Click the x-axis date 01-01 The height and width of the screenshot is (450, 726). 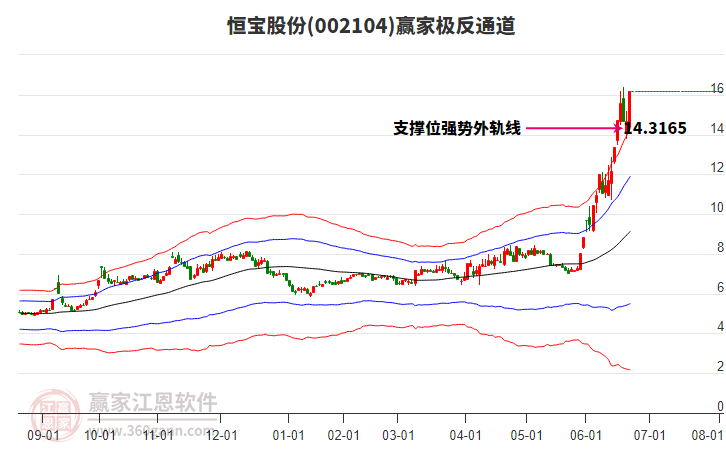click(x=288, y=435)
